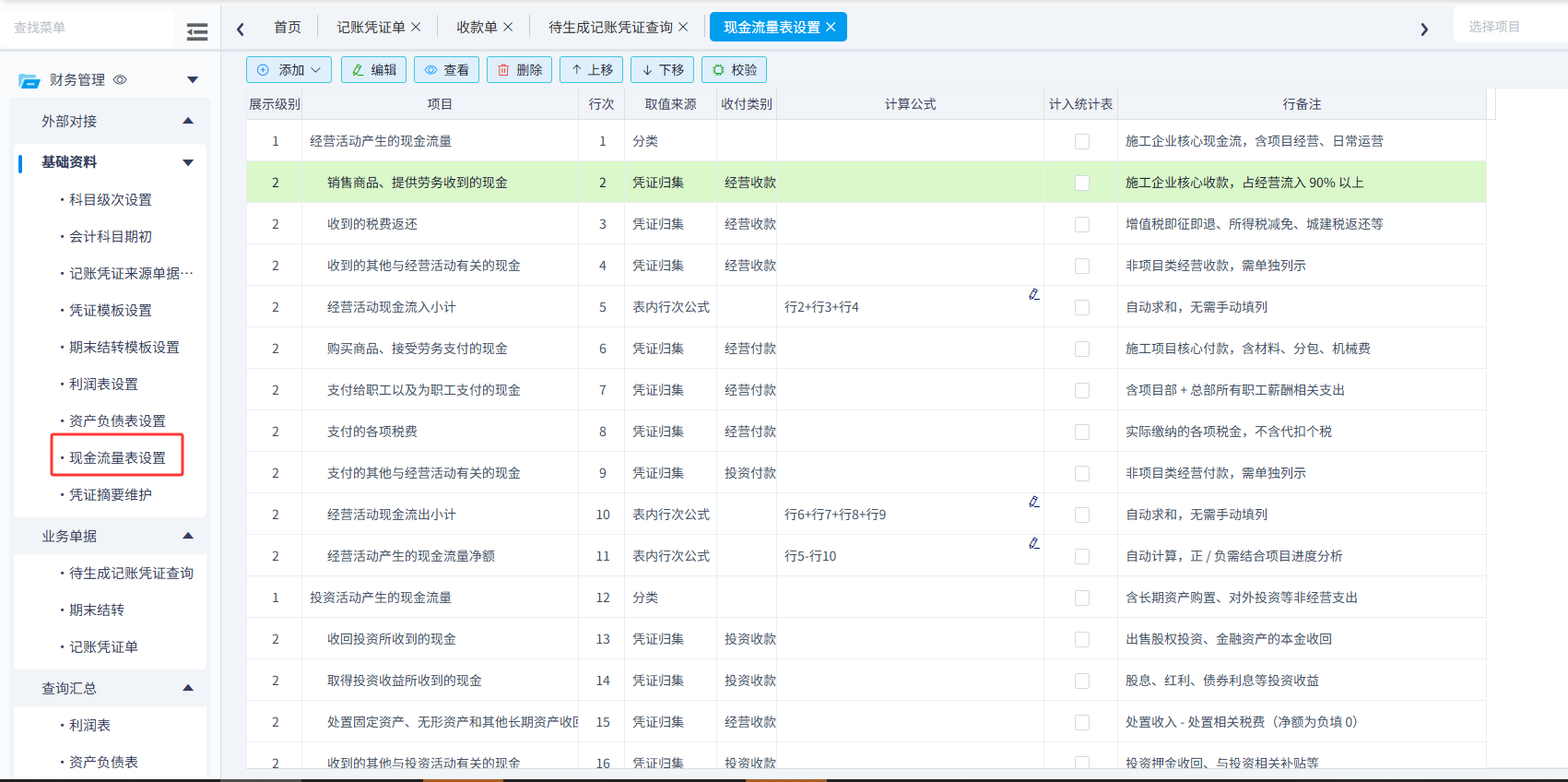The image size is (1568, 782).
Task: Move the row up with 上移
Action: coord(592,70)
